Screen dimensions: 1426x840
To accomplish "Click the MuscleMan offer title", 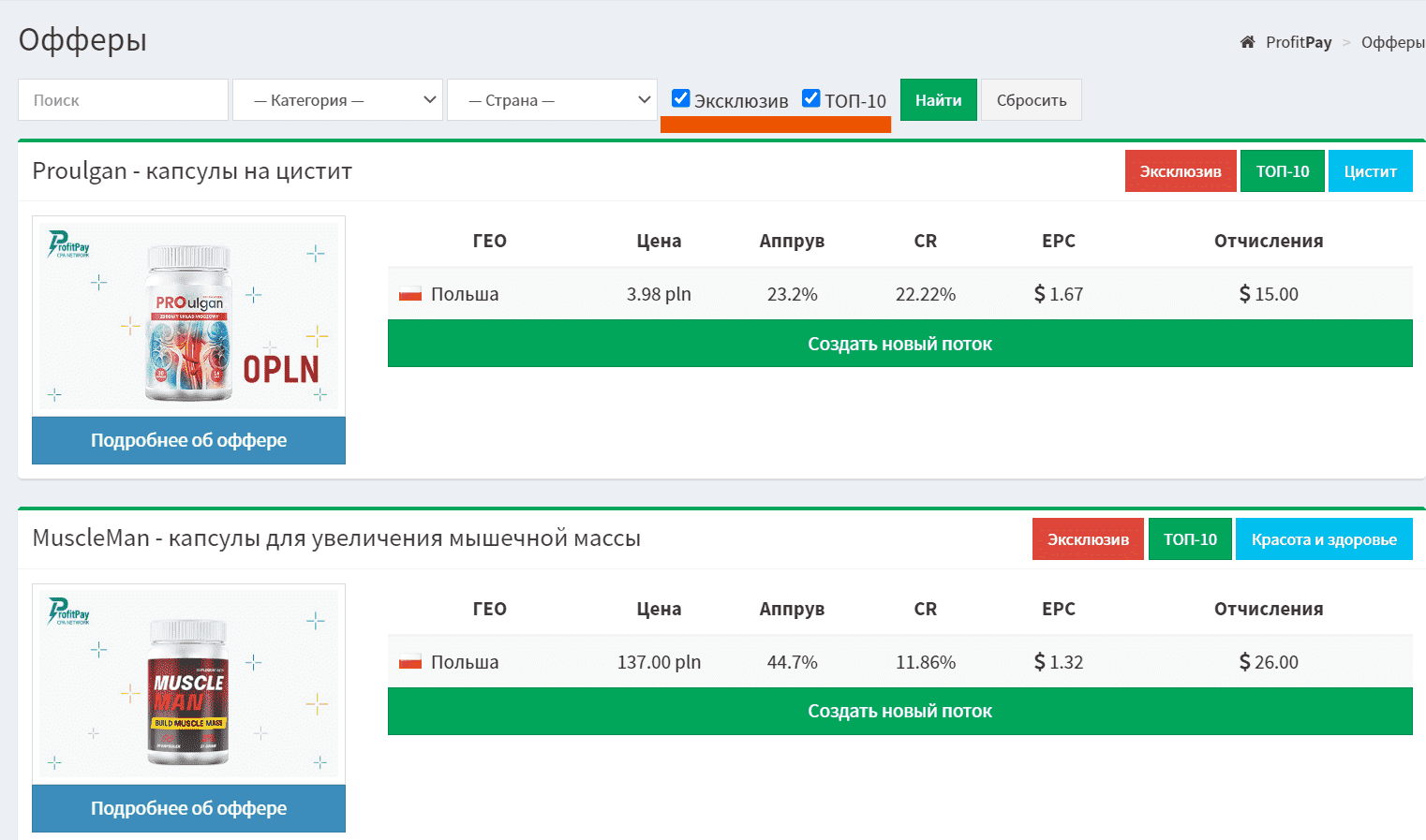I will [336, 538].
